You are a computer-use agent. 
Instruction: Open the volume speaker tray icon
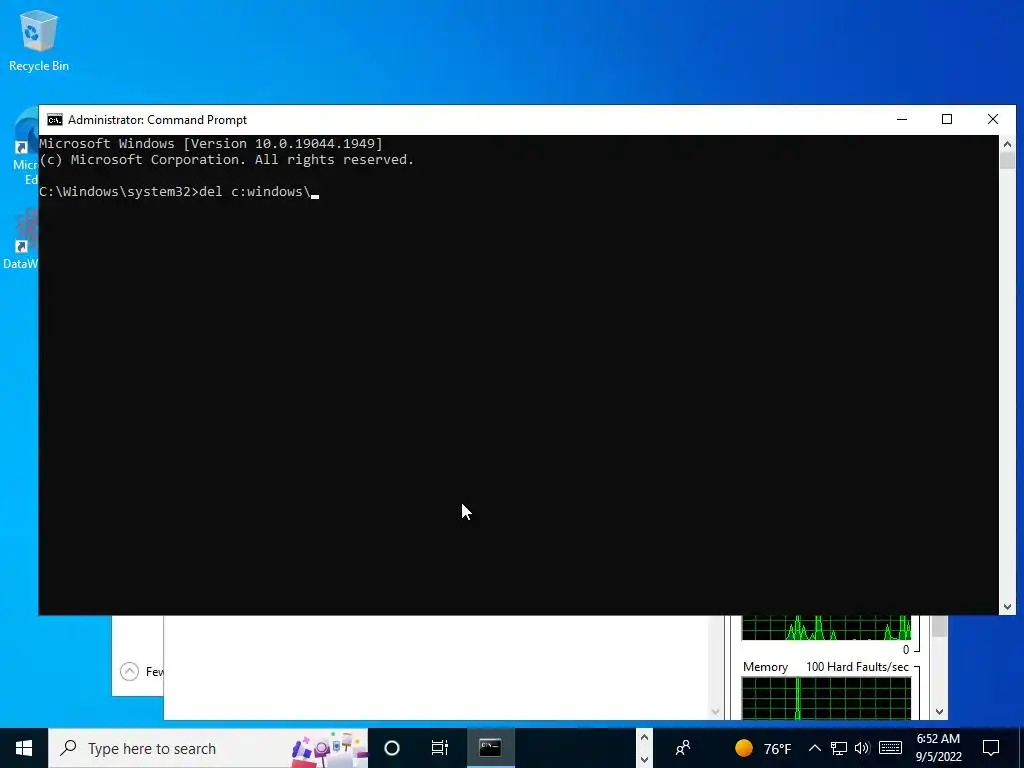862,748
